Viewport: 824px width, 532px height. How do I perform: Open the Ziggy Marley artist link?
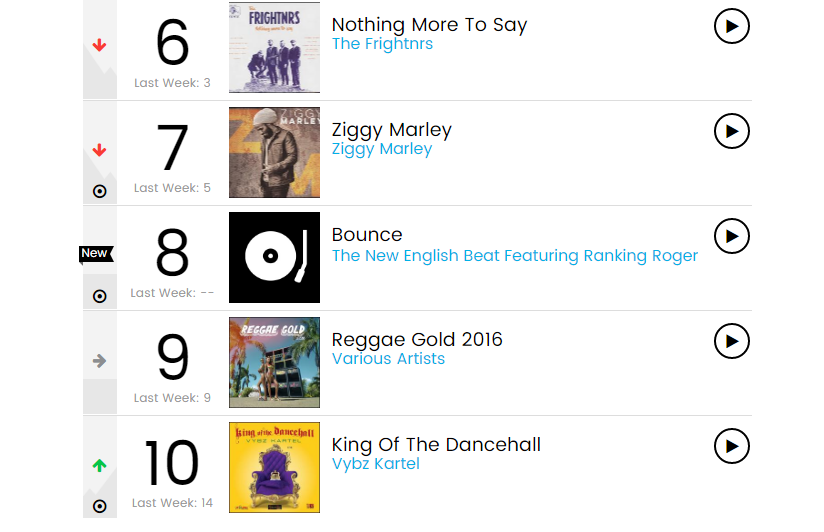[382, 149]
